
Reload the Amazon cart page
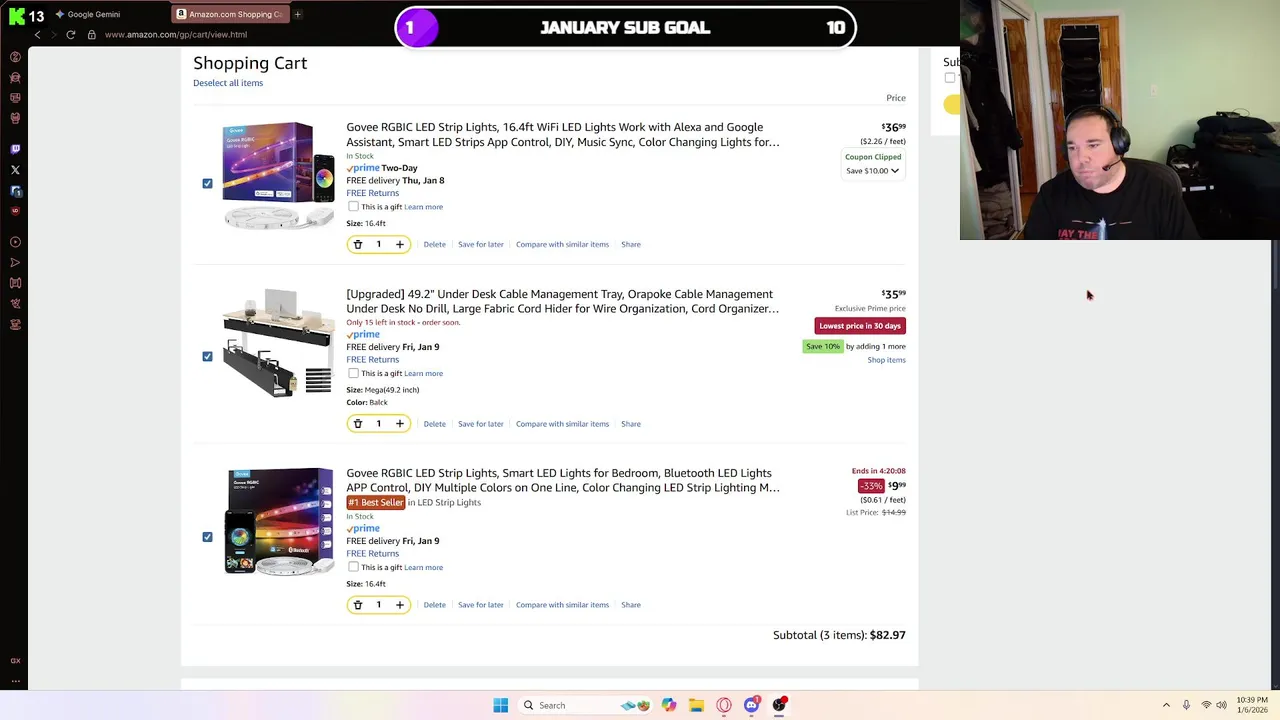coord(71,35)
